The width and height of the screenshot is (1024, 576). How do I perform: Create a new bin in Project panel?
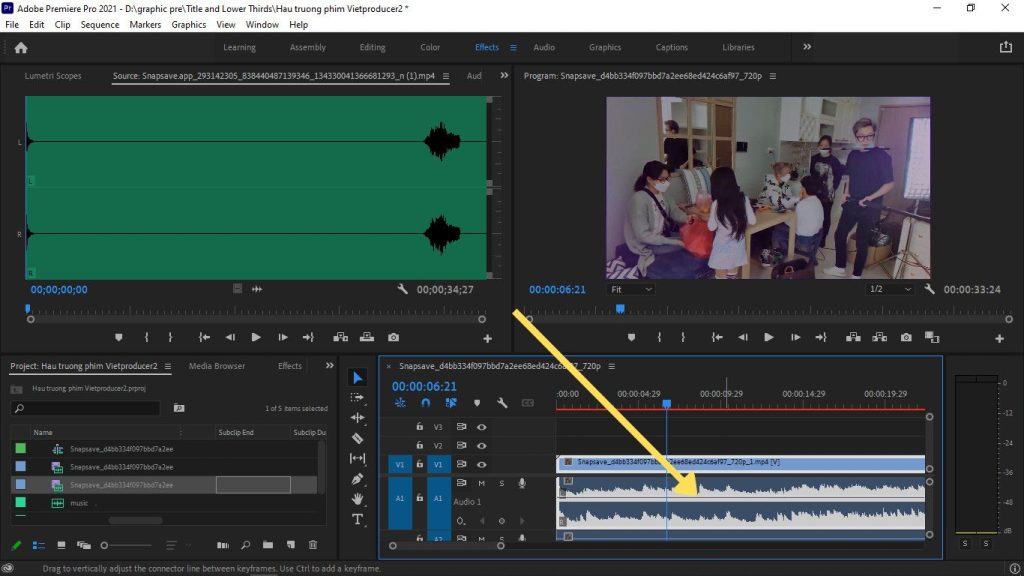(x=267, y=545)
